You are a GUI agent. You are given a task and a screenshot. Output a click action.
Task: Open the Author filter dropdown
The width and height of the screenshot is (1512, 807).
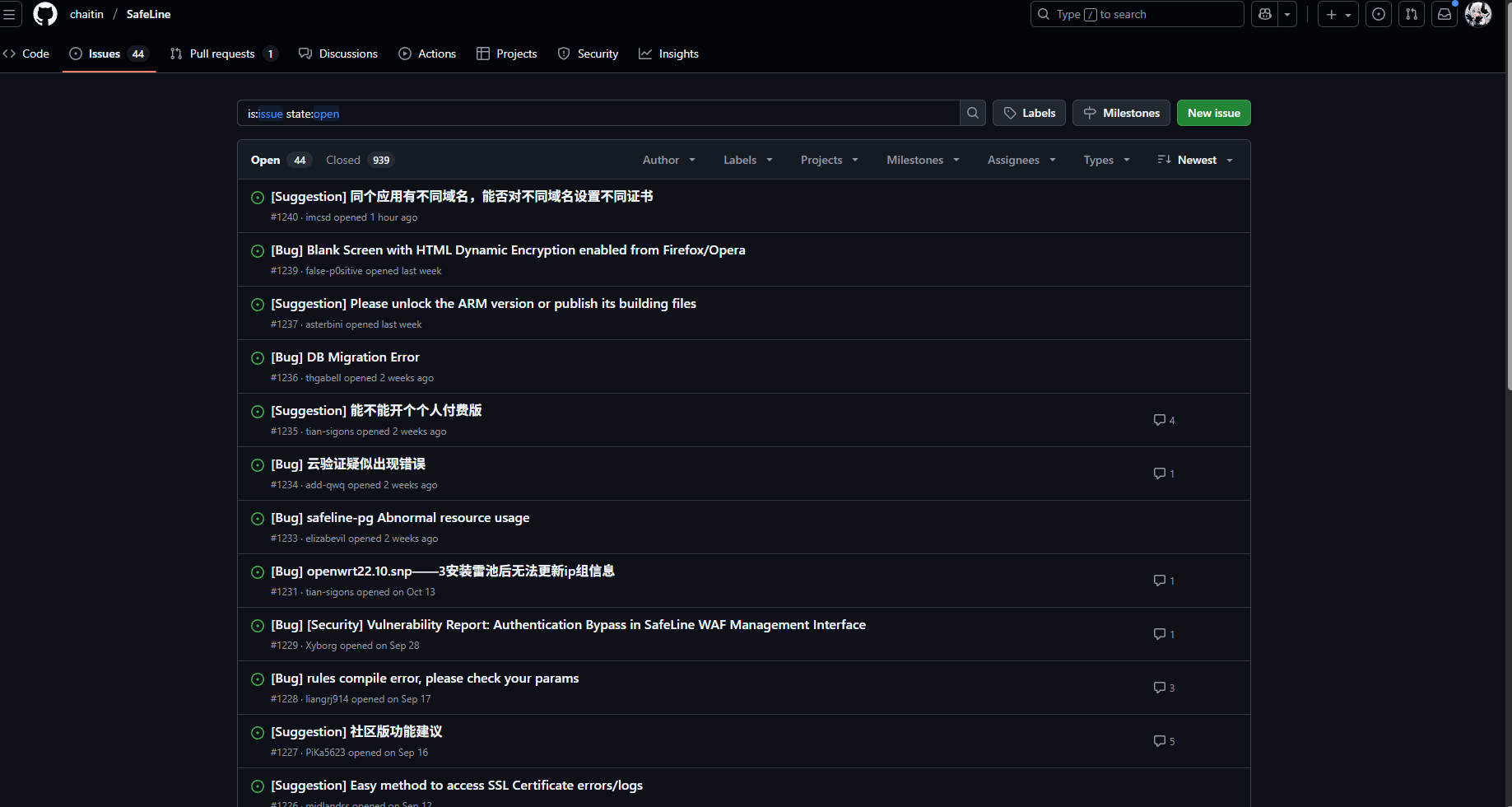point(668,160)
